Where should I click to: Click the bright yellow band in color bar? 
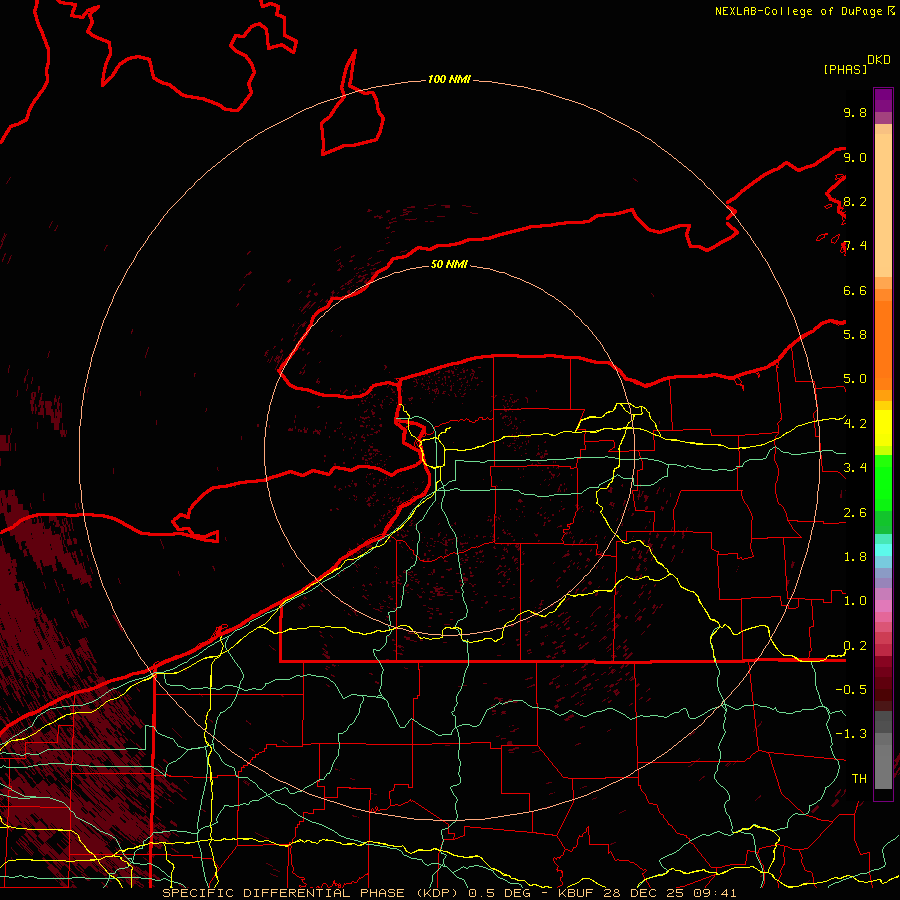click(x=883, y=428)
